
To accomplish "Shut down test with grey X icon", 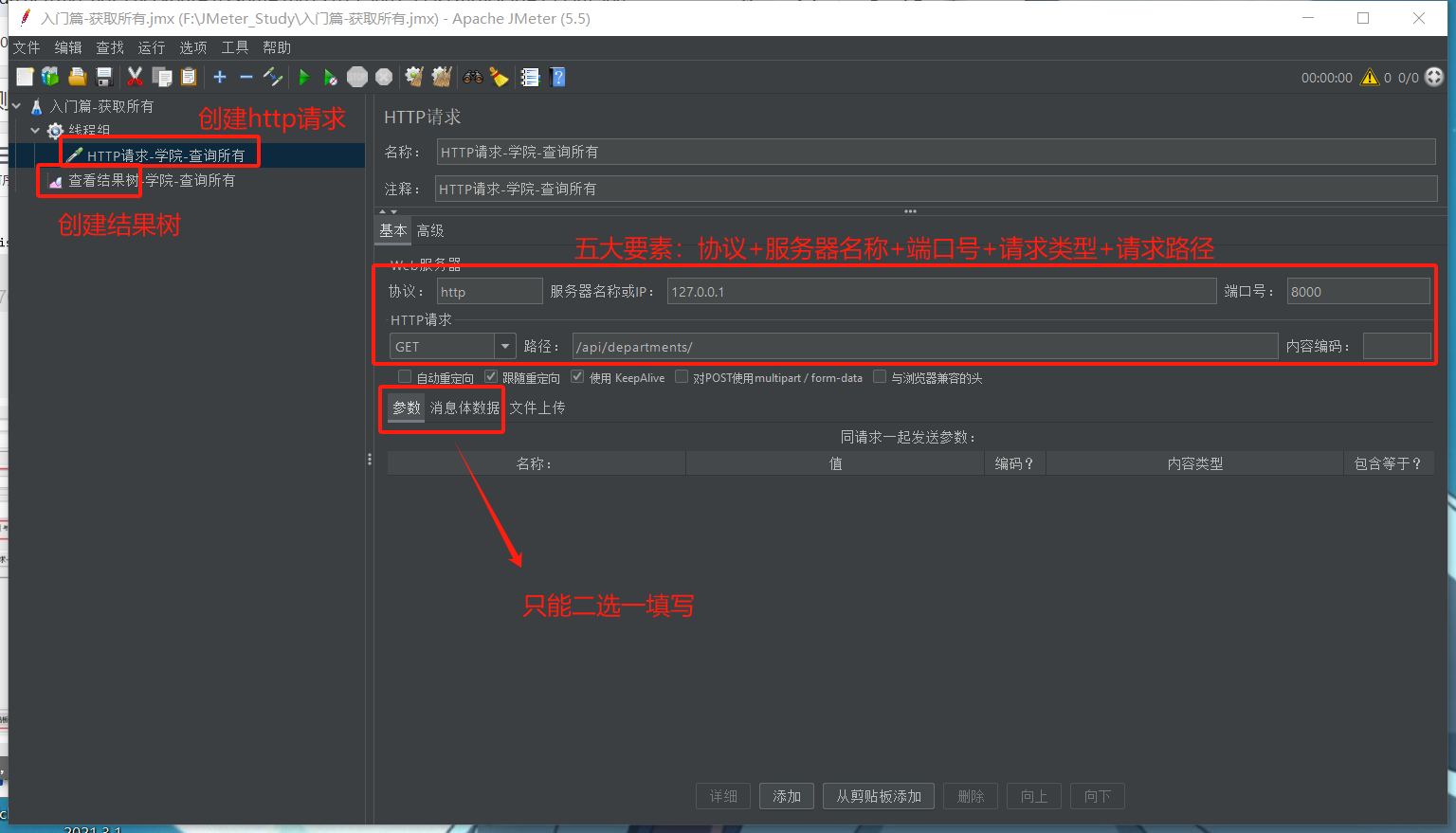I will [x=384, y=77].
